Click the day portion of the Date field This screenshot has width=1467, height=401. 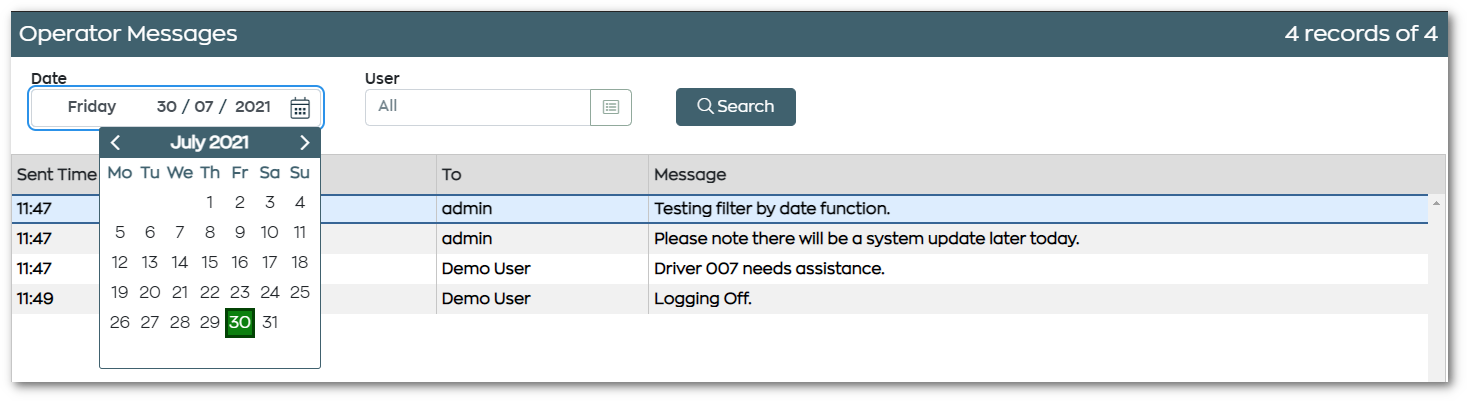pos(166,107)
